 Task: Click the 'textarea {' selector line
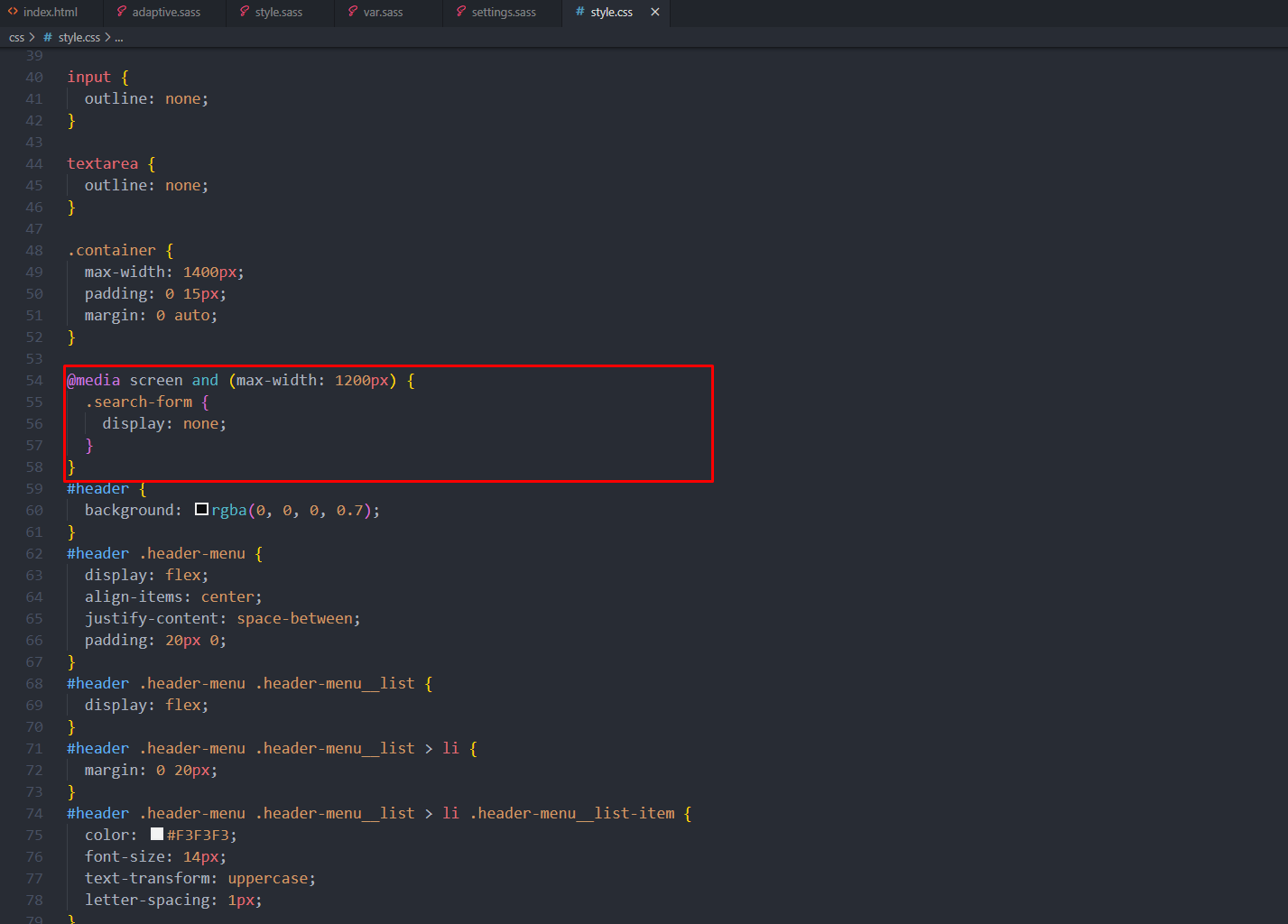(x=111, y=164)
